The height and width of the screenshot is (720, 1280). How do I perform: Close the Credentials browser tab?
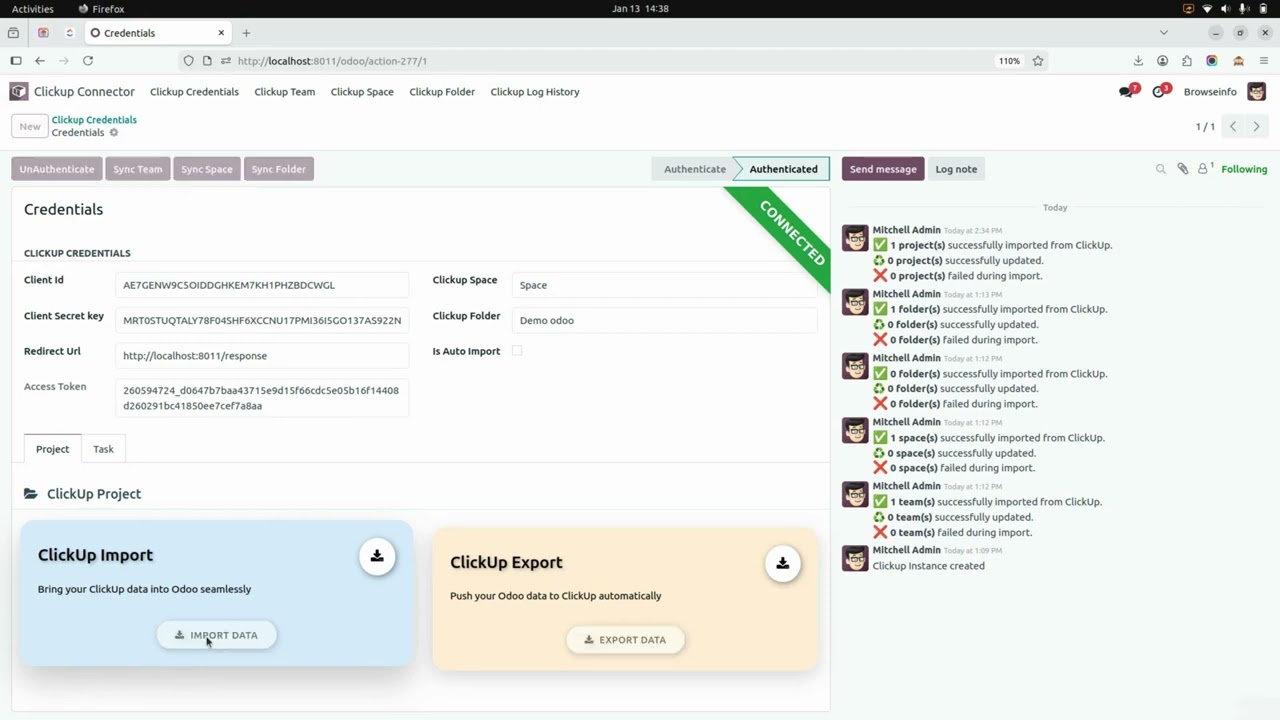click(221, 33)
